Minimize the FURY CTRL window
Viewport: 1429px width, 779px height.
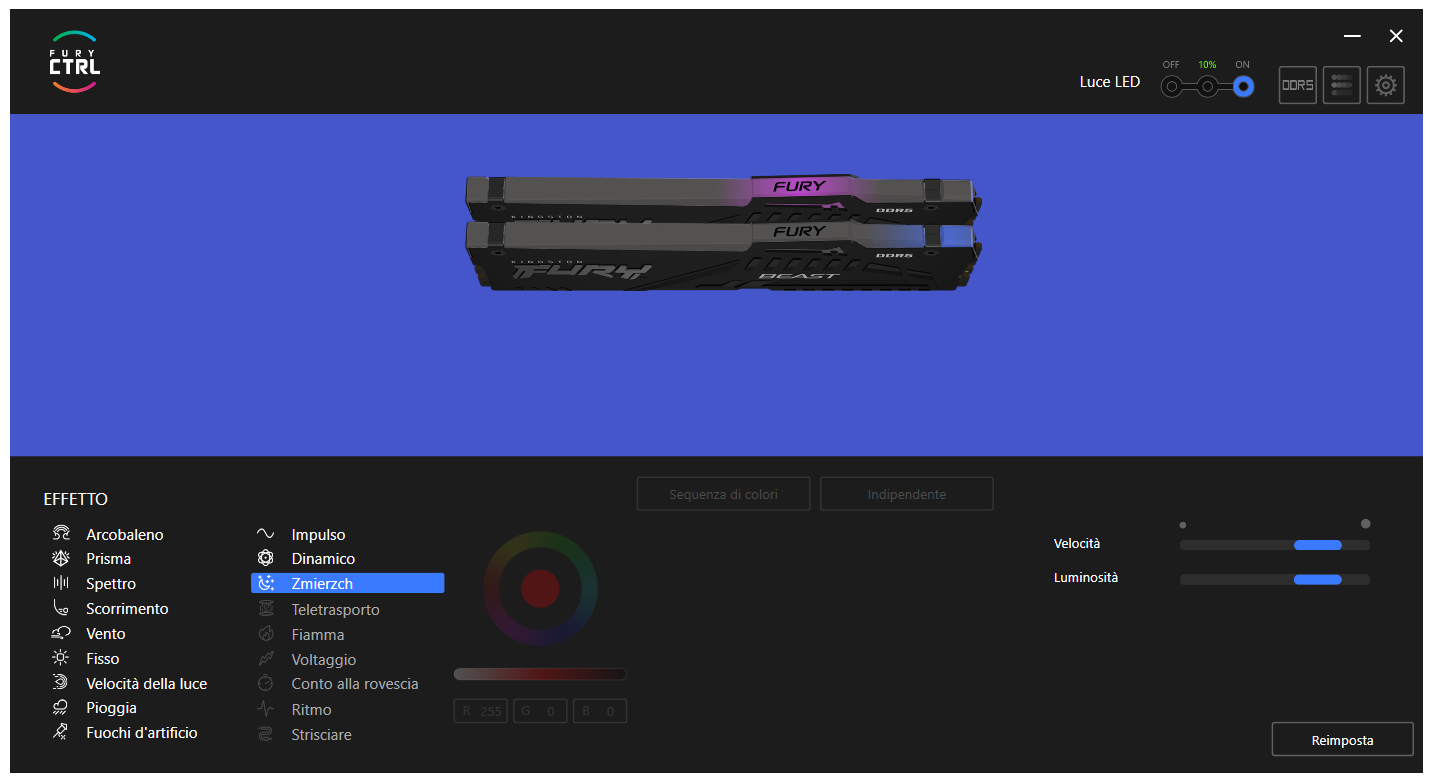[x=1352, y=36]
